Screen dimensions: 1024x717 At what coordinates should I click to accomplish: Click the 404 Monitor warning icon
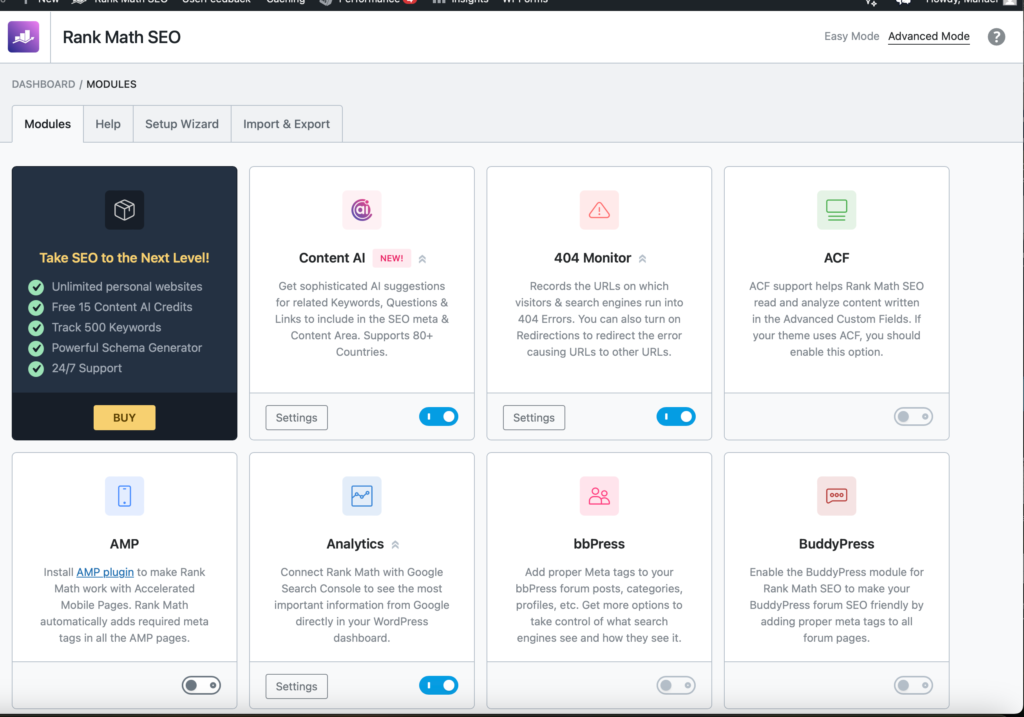coord(598,210)
